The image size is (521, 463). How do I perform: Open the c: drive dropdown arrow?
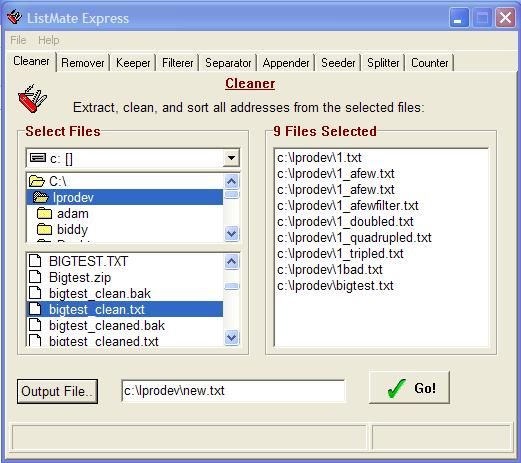231,158
